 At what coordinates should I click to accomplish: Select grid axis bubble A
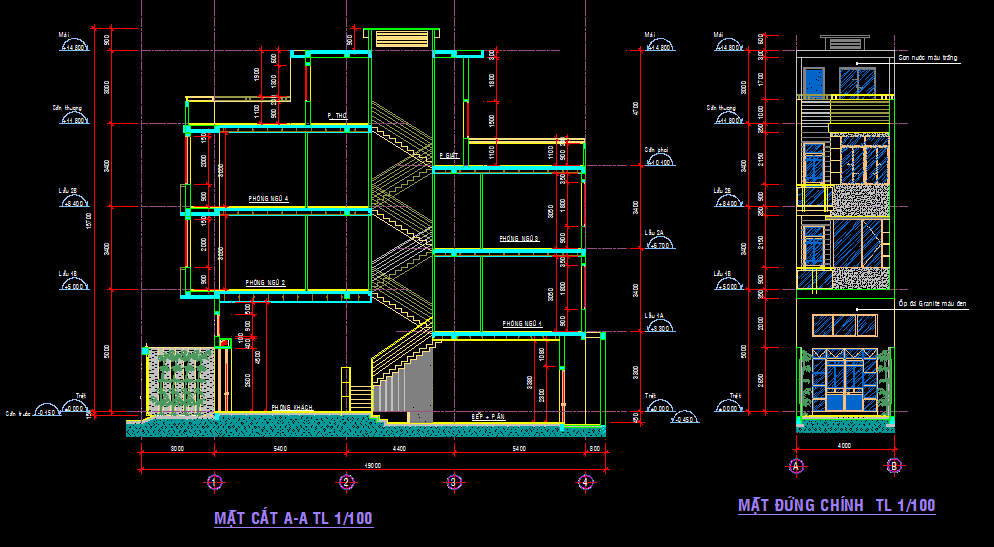[796, 466]
